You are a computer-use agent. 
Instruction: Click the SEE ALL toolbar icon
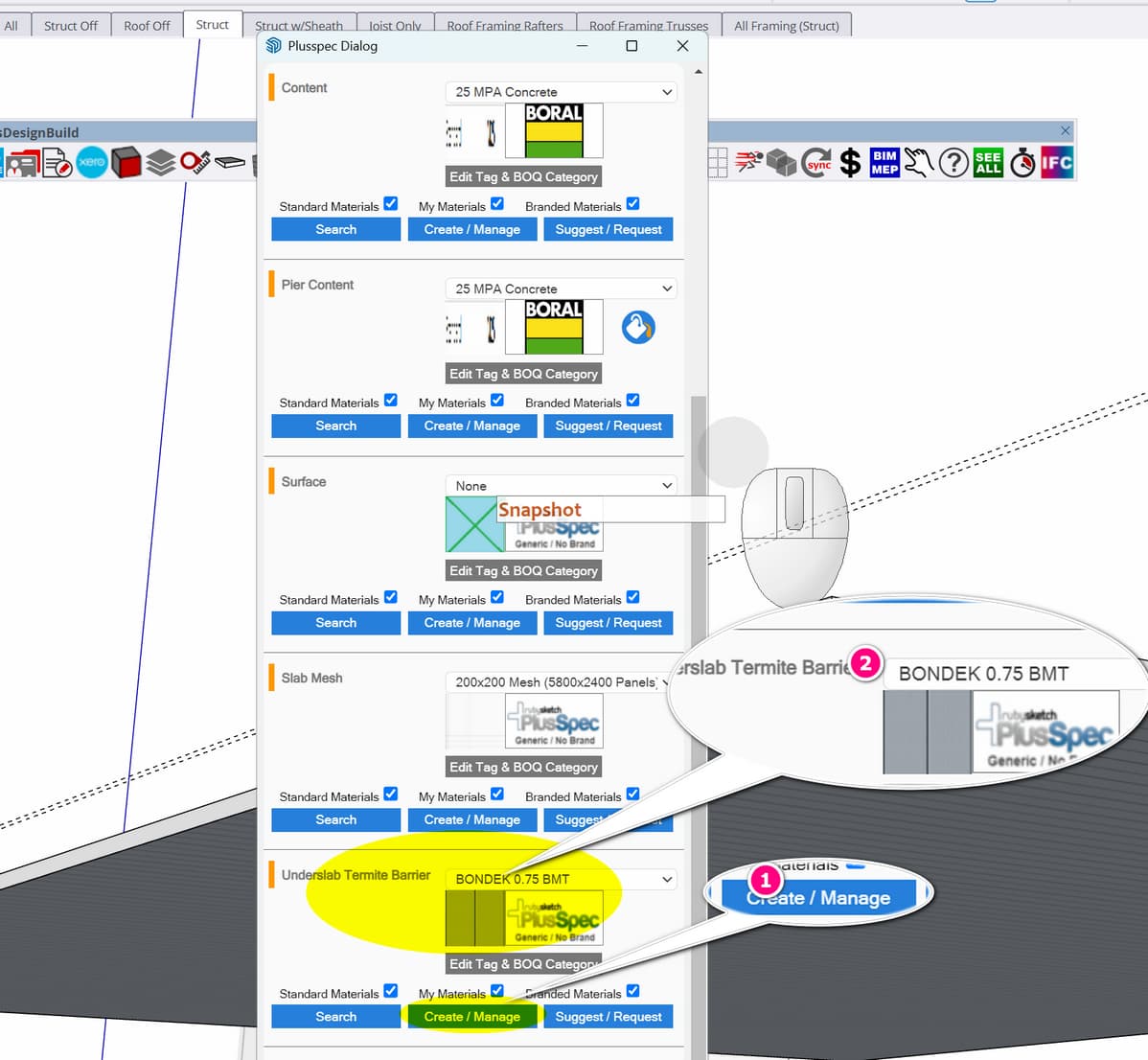(x=988, y=163)
